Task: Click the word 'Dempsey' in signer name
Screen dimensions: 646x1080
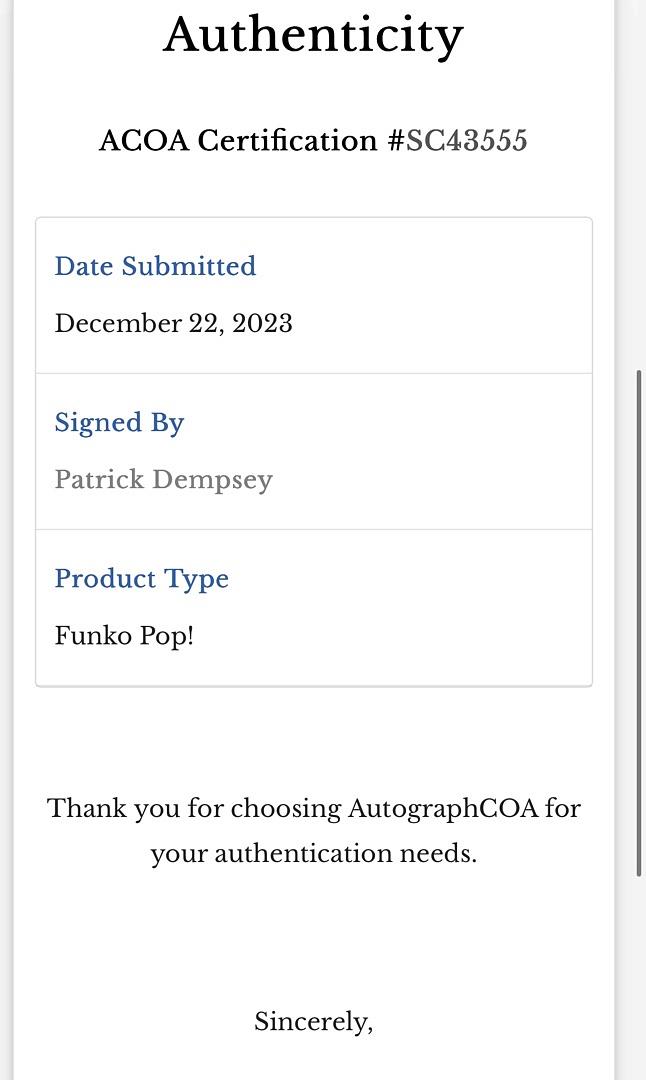Action: (219, 480)
